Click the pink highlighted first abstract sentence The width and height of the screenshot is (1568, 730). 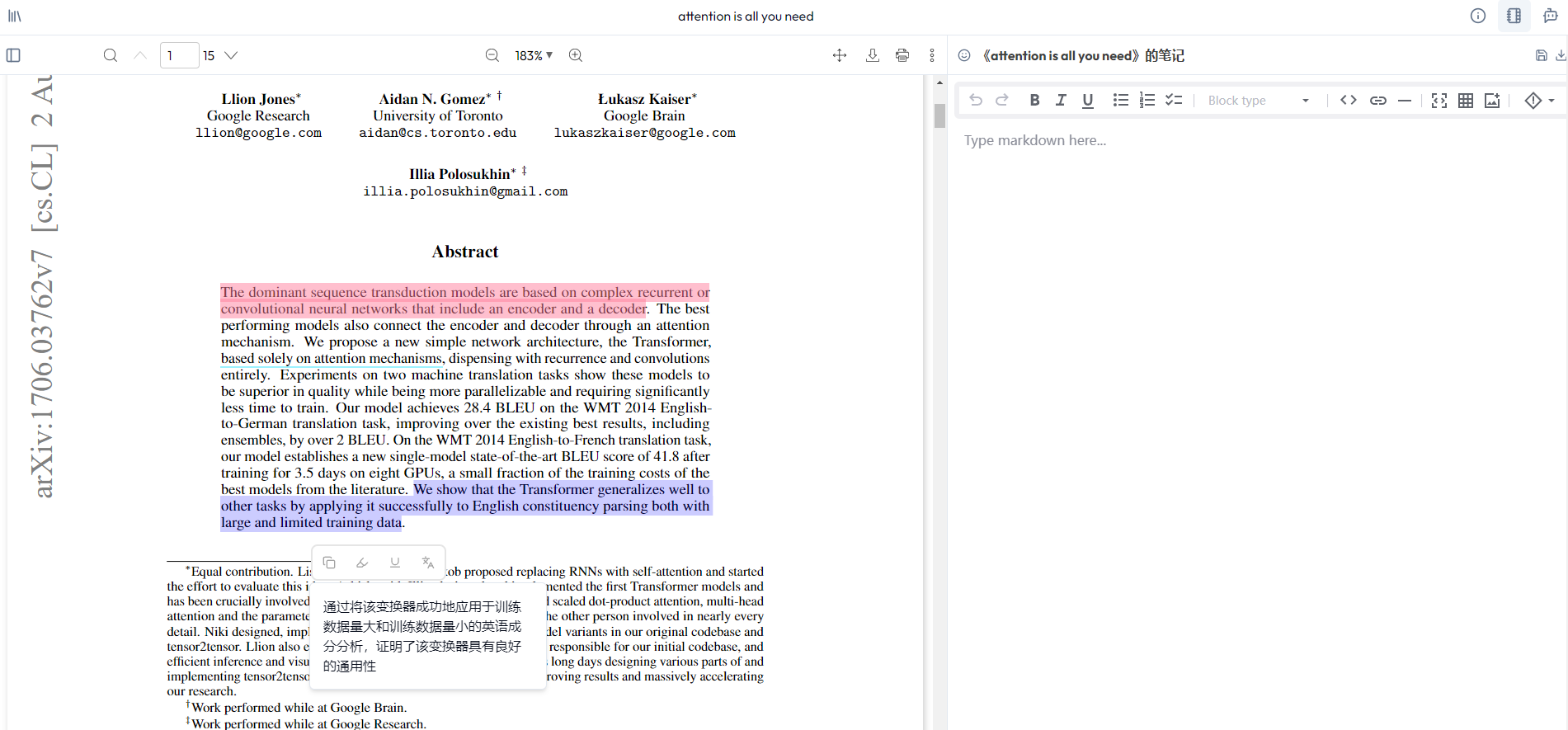[x=464, y=300]
